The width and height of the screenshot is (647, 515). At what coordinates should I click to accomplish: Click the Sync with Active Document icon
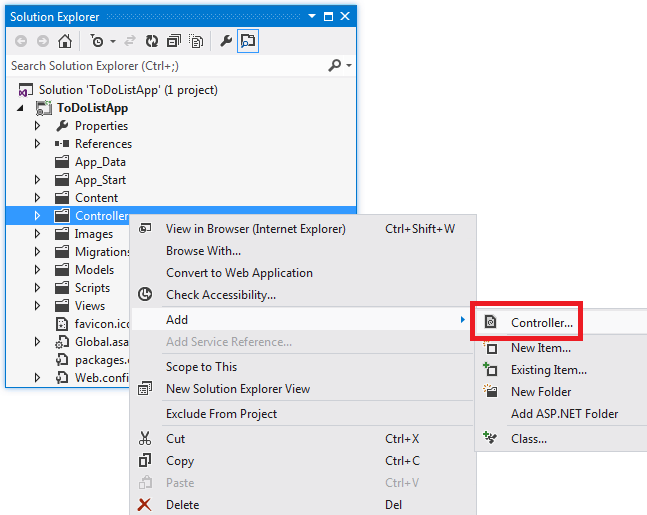tap(130, 41)
